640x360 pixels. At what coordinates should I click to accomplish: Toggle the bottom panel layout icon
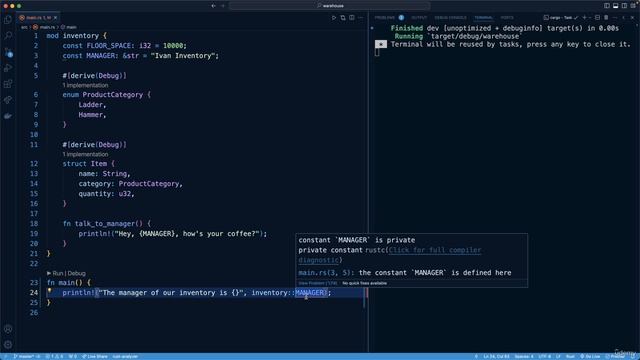616,6
